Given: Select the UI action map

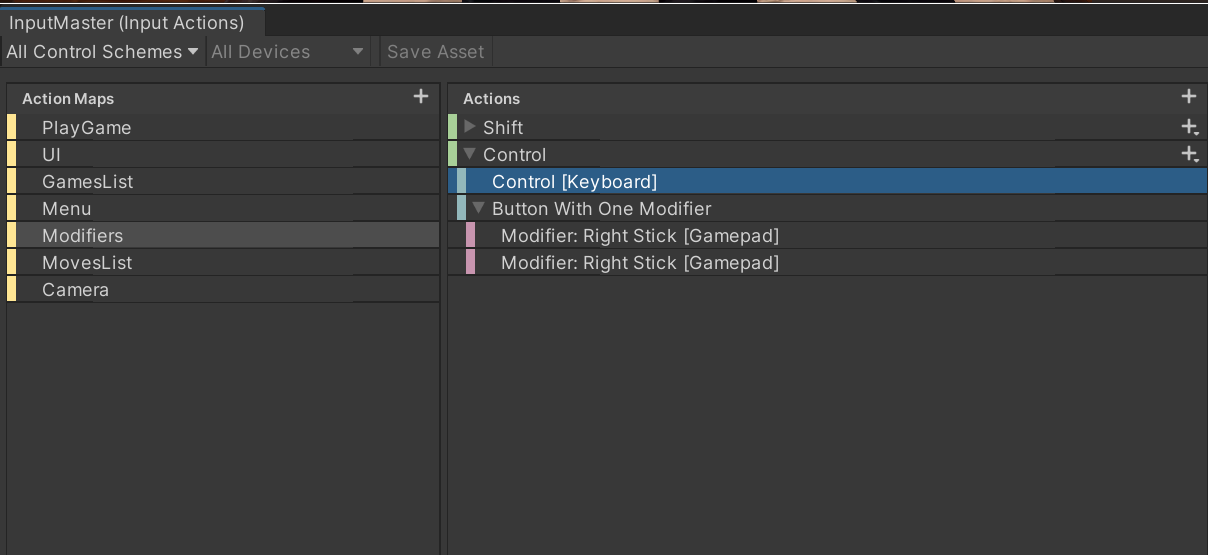Looking at the screenshot, I should click(52, 155).
